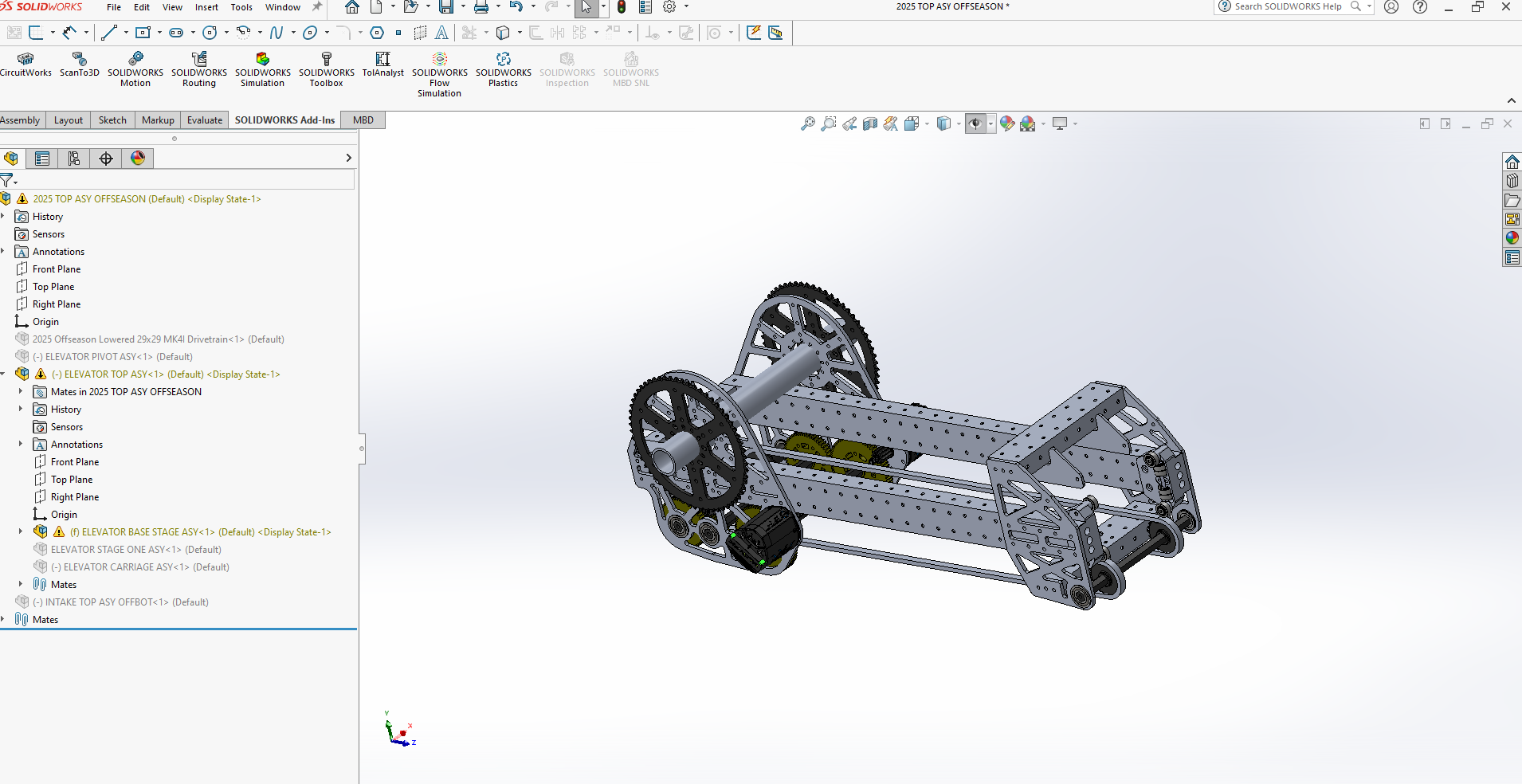Click the orientation triad in viewport
Viewport: 1522px width, 784px height.
(400, 731)
